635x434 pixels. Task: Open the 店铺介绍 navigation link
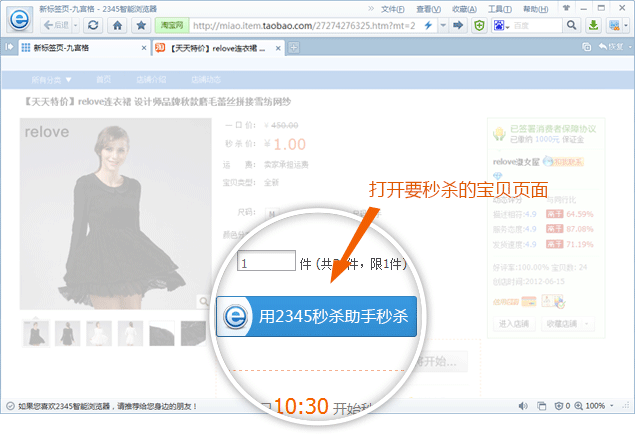tap(151, 79)
